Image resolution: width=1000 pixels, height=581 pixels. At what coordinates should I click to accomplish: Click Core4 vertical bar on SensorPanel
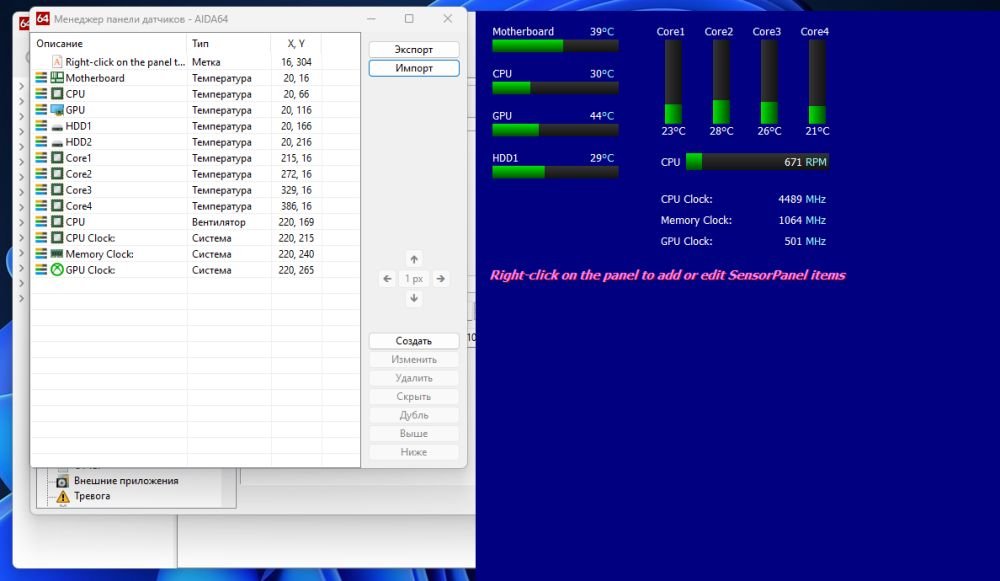817,82
